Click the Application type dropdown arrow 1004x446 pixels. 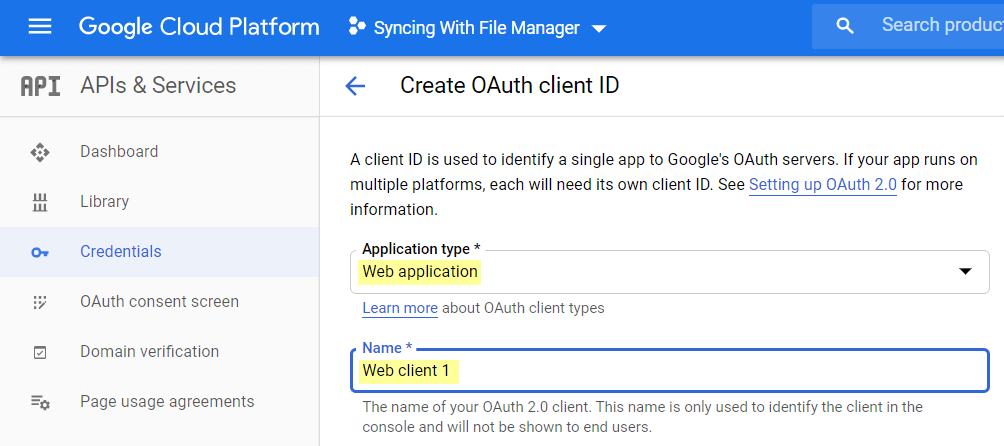point(965,272)
